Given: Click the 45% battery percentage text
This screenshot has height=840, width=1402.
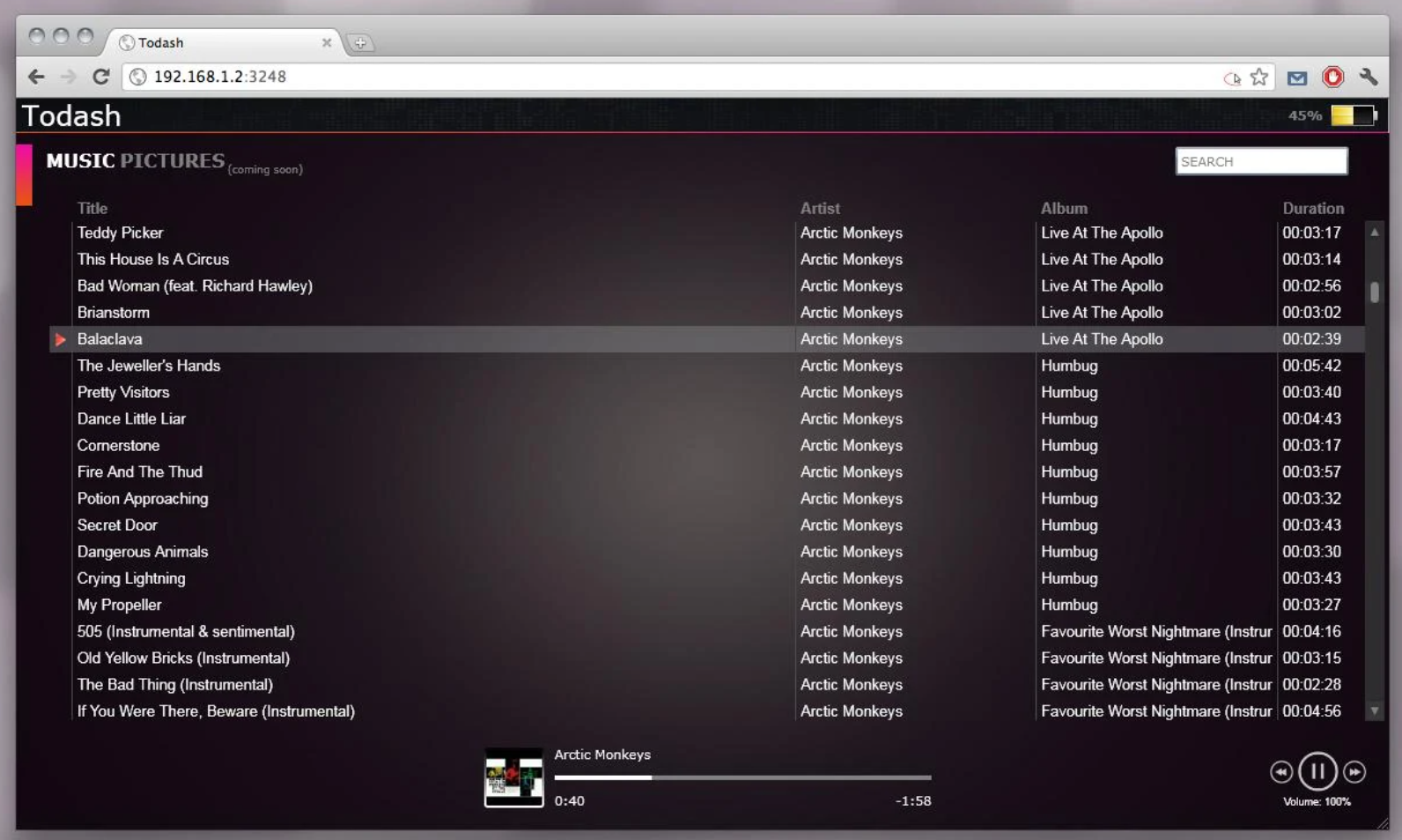Looking at the screenshot, I should coord(1305,115).
